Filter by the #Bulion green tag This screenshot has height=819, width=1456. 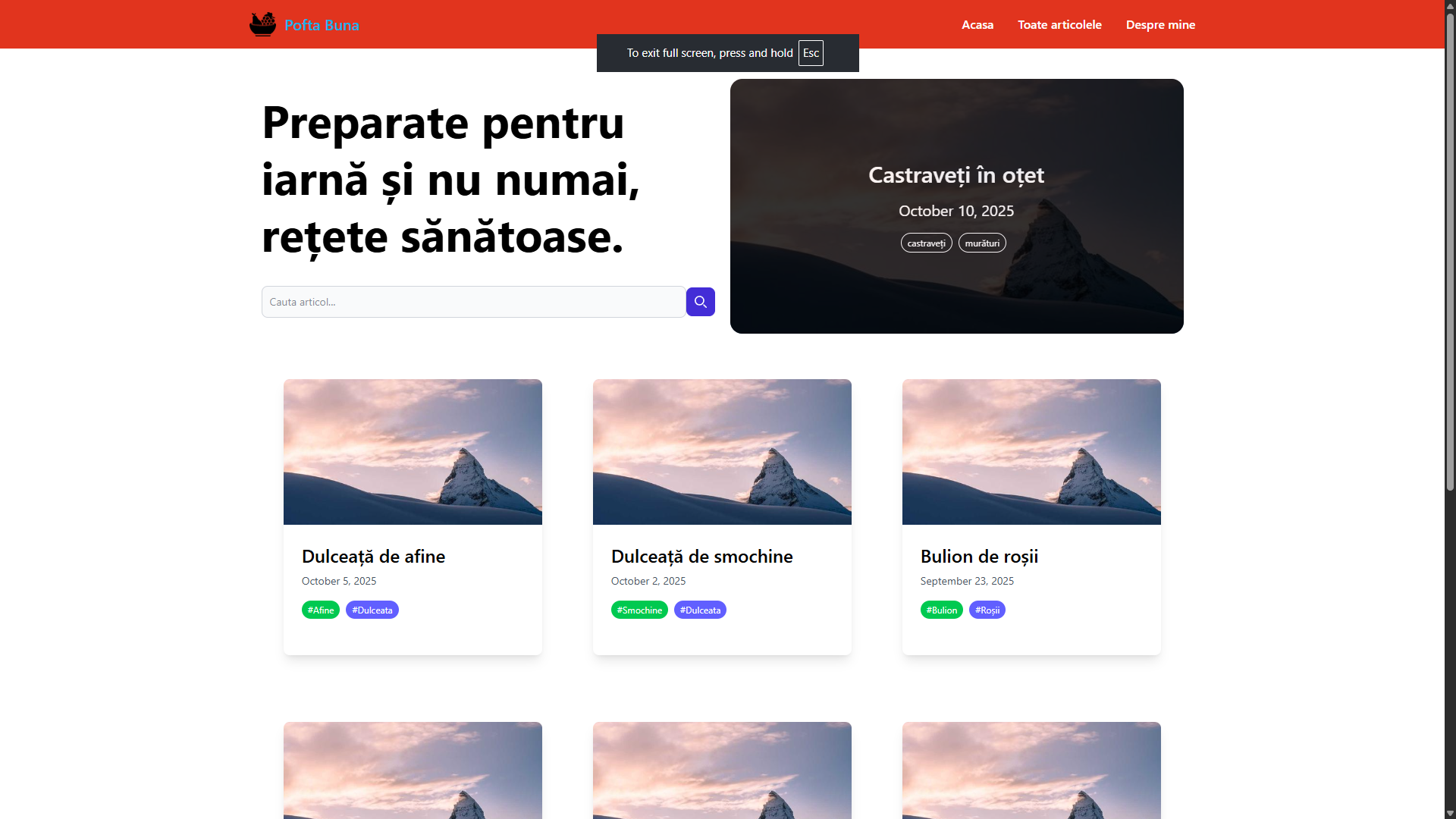[942, 610]
